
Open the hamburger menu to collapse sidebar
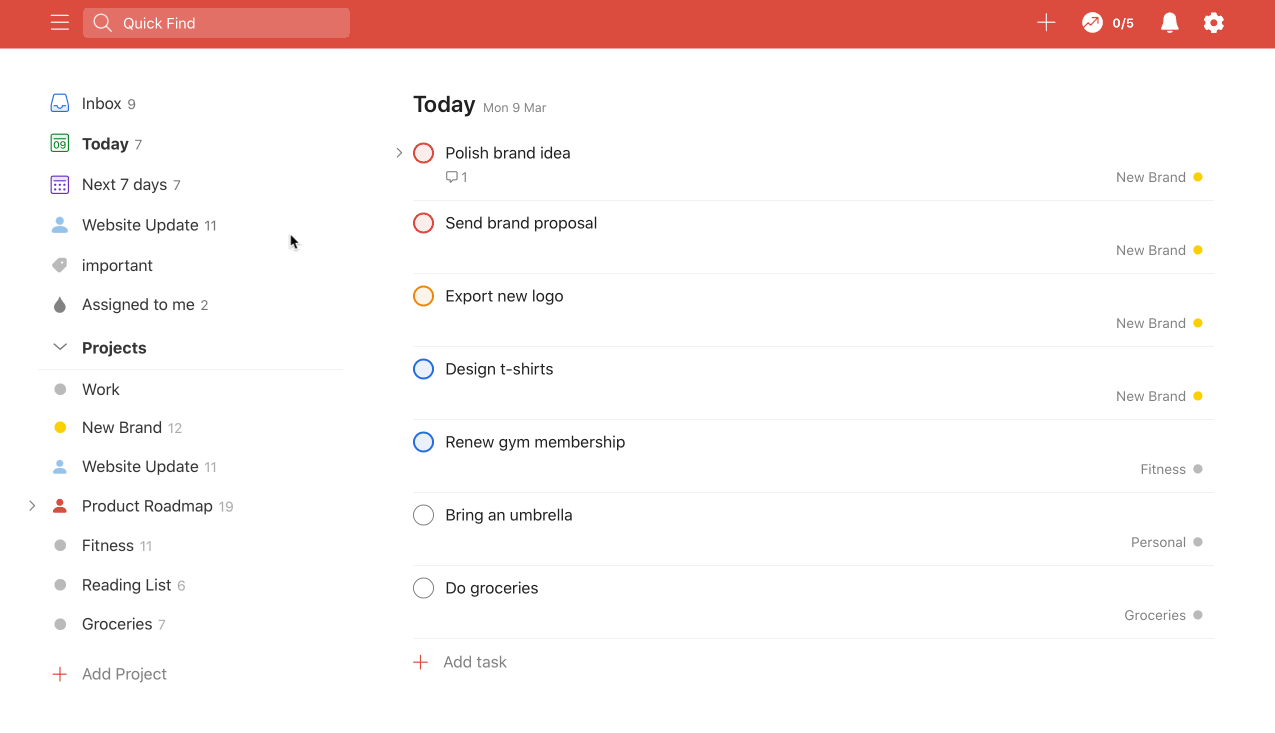pos(60,22)
